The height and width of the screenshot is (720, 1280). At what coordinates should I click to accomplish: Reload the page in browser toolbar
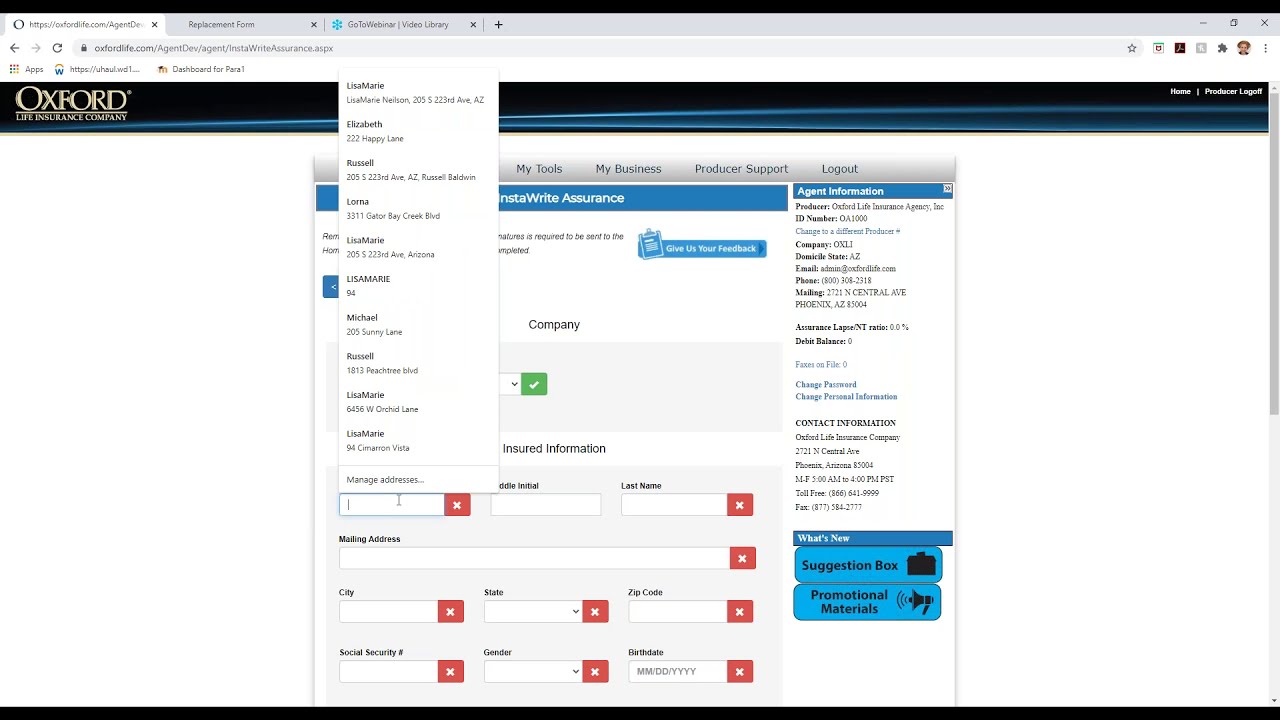57,48
